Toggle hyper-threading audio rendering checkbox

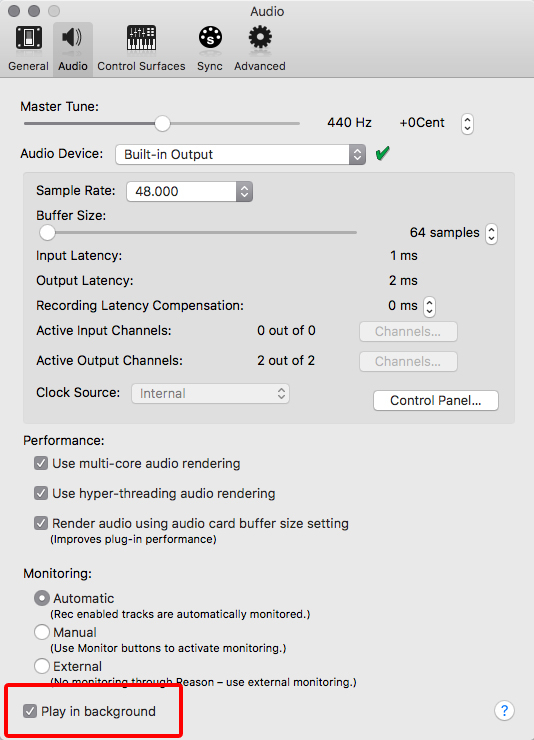[41, 493]
